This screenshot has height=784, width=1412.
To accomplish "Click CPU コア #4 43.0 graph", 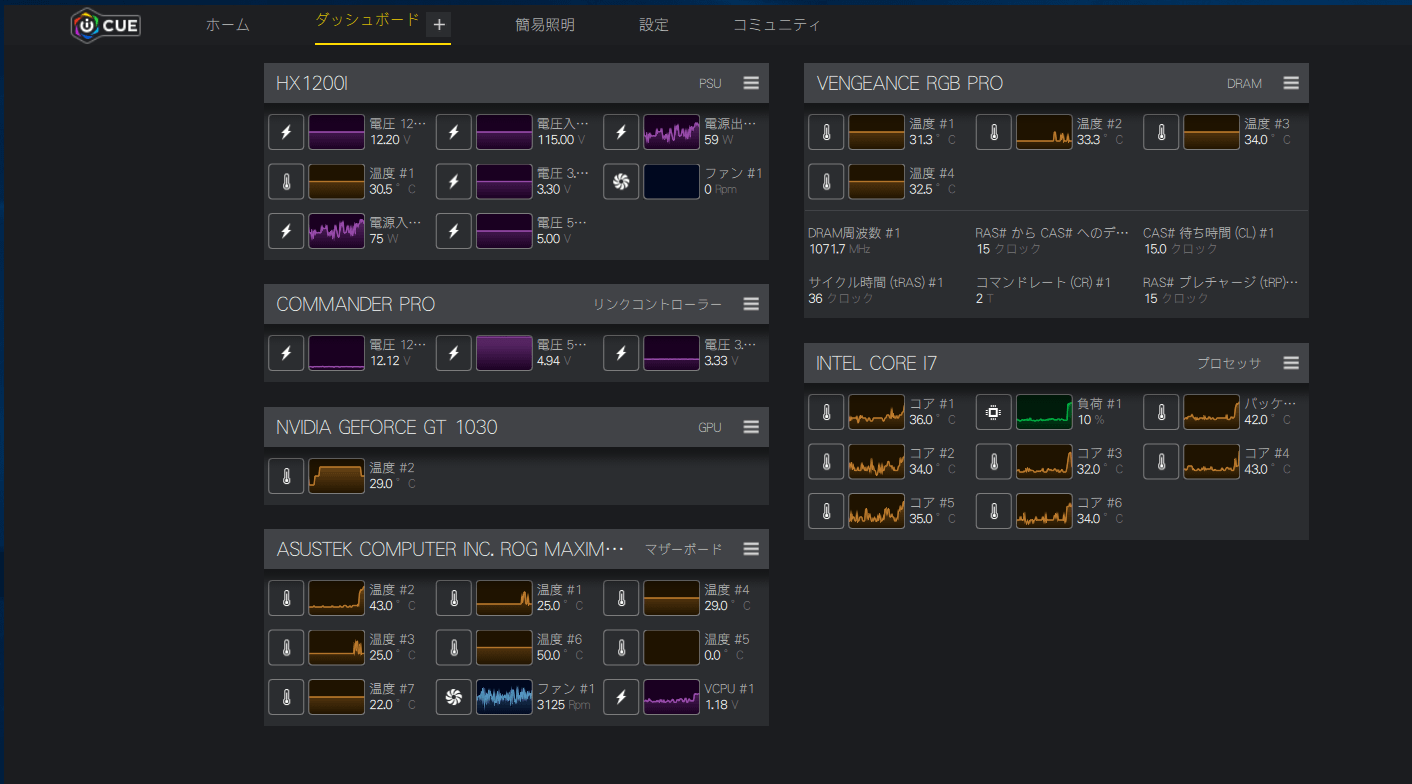I will (1212, 461).
